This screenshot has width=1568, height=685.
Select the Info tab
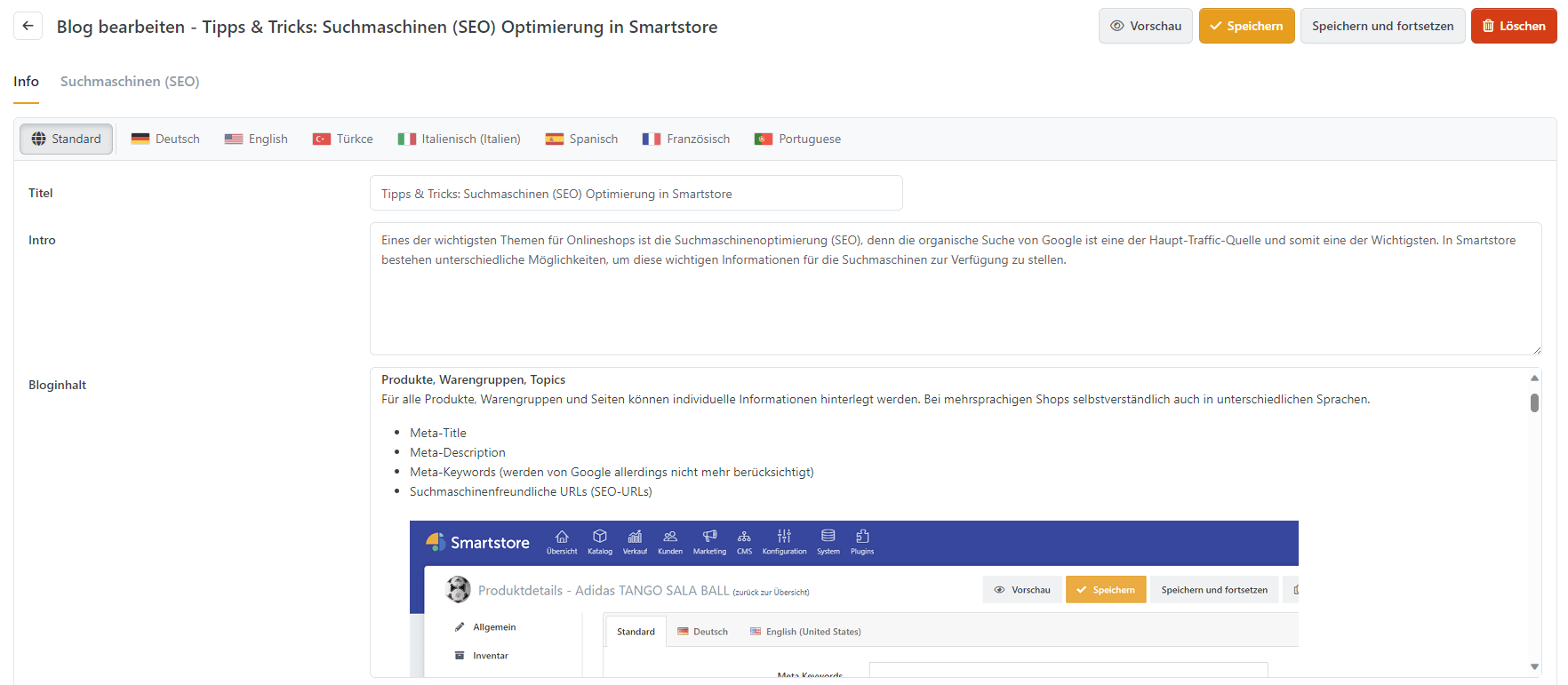click(x=26, y=82)
